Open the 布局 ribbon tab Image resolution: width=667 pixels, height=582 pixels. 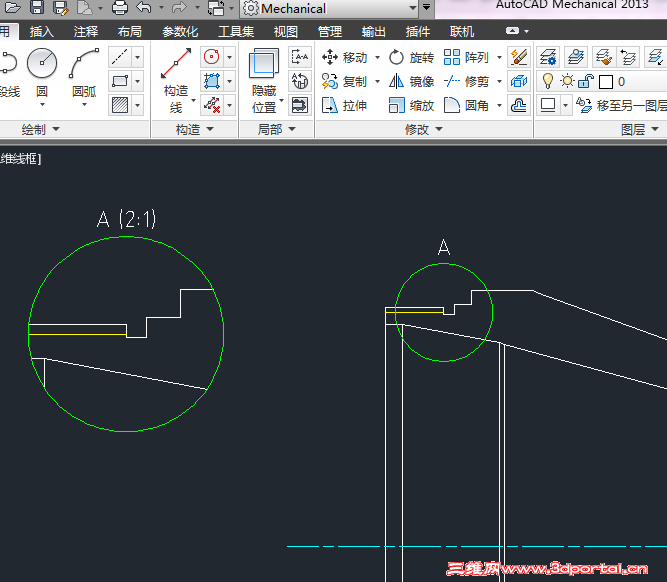pos(130,31)
